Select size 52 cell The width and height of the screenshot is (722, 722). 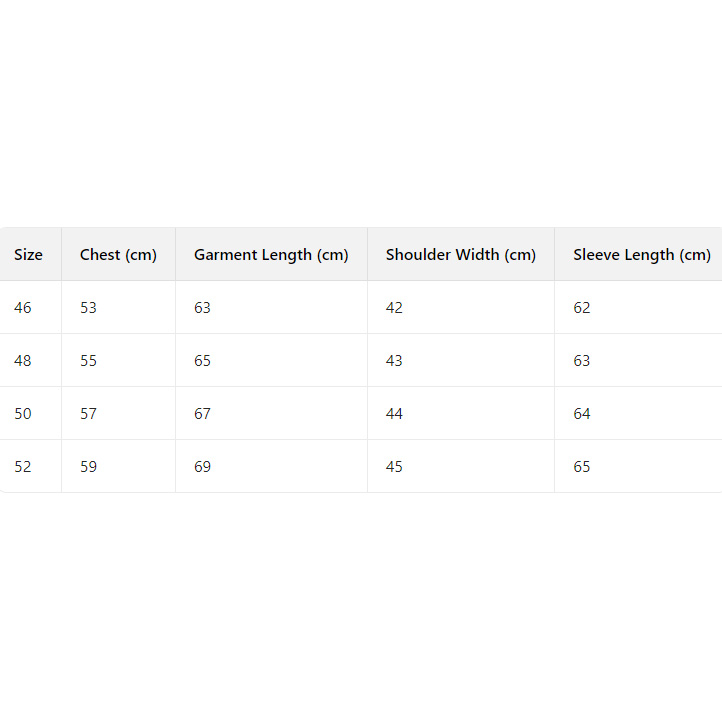coord(23,467)
